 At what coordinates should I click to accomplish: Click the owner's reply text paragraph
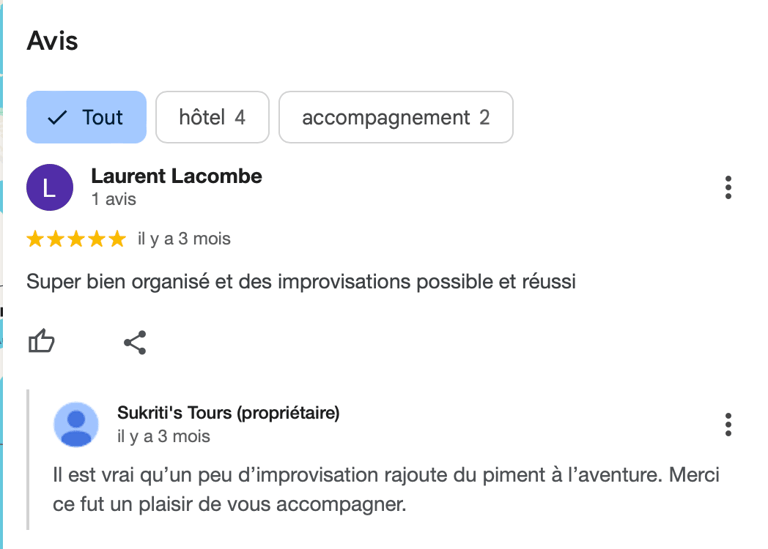pyautogui.click(x=385, y=489)
